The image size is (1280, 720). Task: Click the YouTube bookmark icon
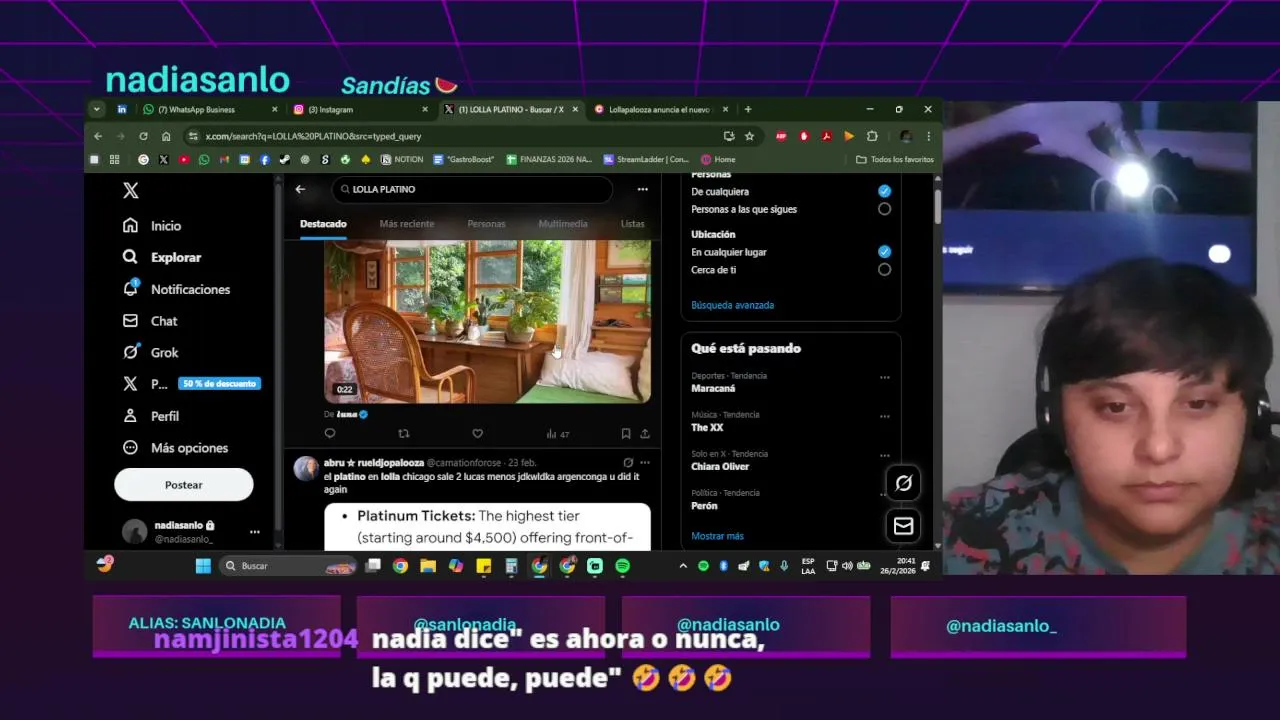pos(184,159)
